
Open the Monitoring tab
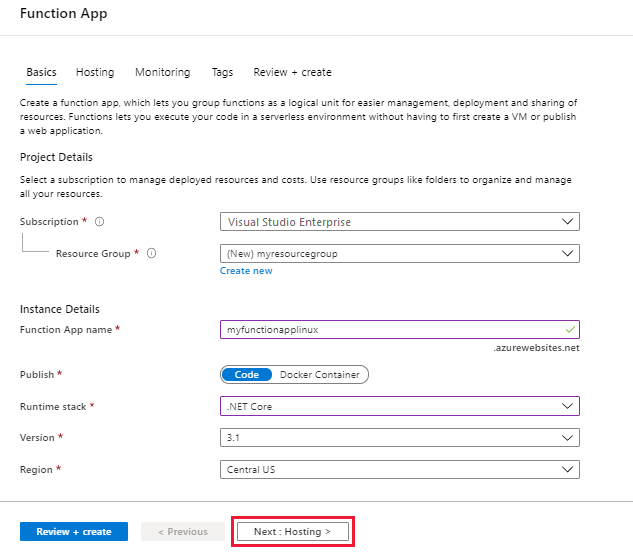[162, 73]
